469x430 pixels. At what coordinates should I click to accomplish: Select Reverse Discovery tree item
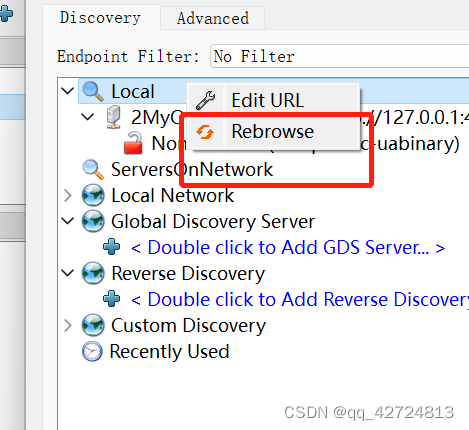(188, 274)
